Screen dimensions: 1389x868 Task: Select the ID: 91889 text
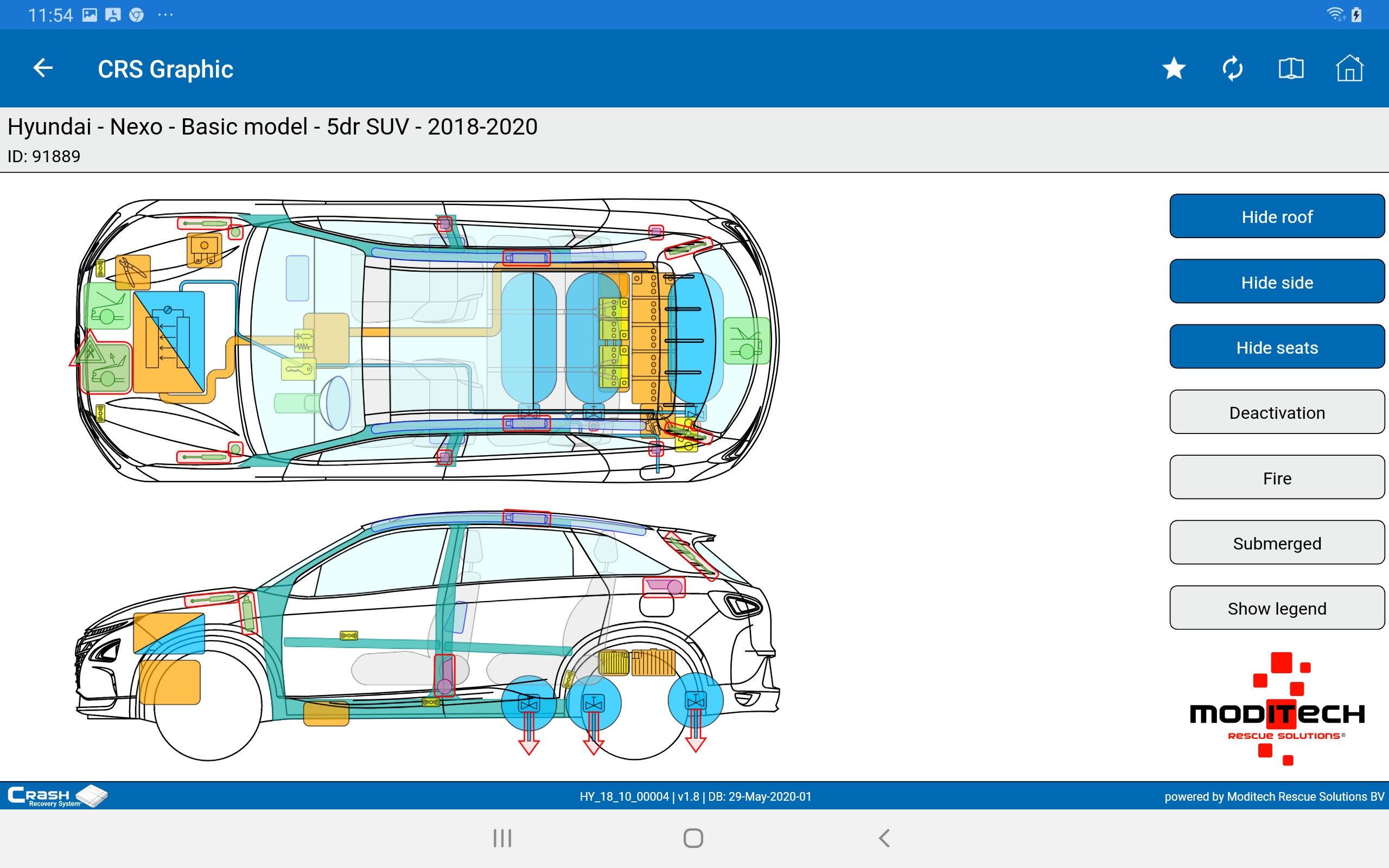point(43,156)
